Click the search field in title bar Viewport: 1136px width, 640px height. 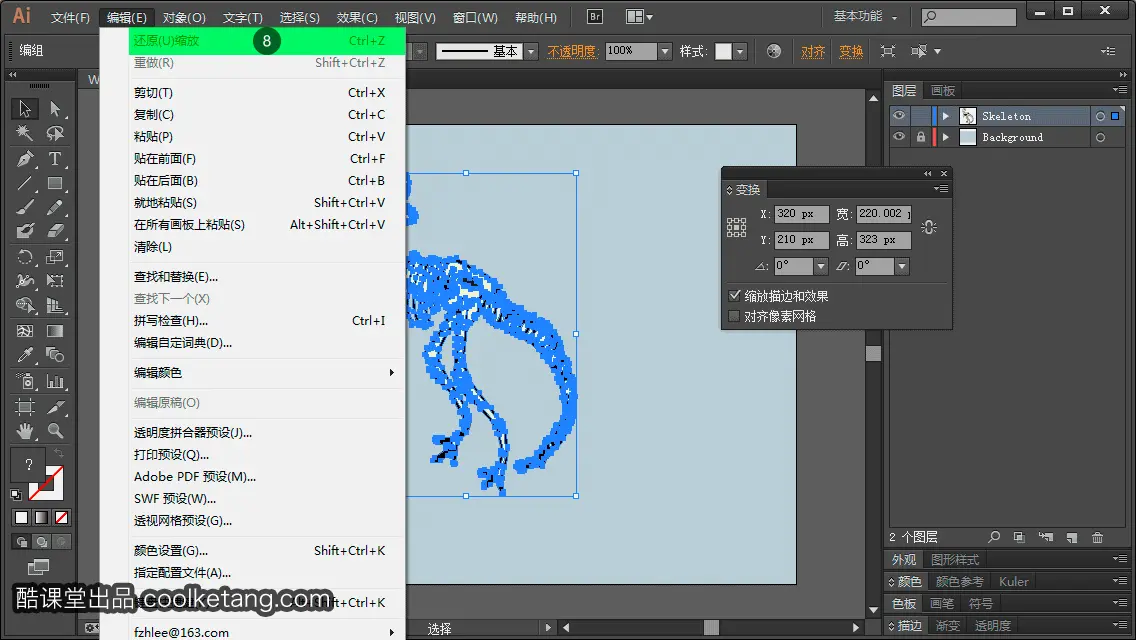pos(969,17)
